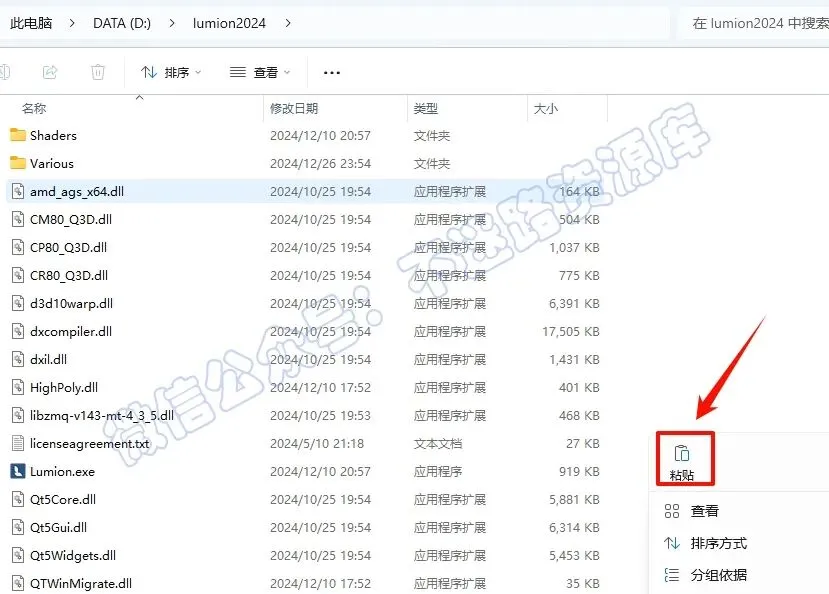Select the Qt5Widgets.dll file name
829x594 pixels.
coord(73,555)
